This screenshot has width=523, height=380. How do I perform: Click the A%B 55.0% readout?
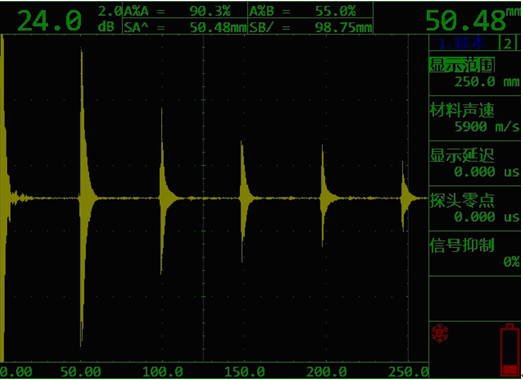point(310,11)
